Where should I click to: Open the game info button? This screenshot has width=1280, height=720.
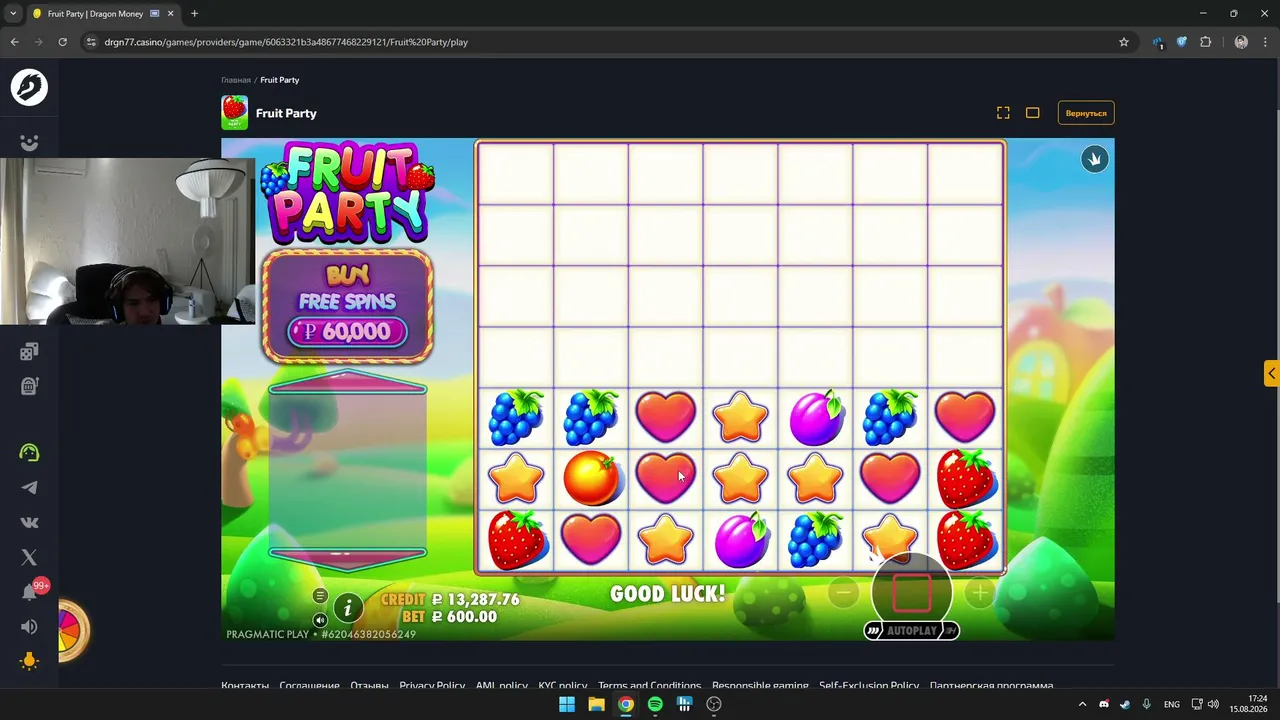(348, 607)
